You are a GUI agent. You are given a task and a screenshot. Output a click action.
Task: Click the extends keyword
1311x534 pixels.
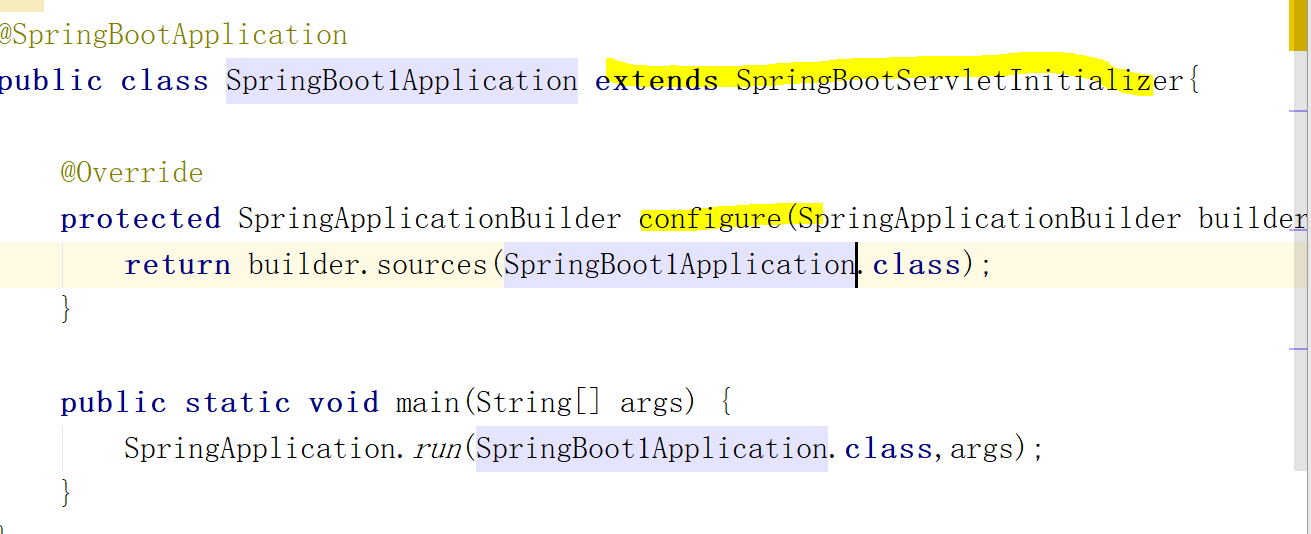pyautogui.click(x=656, y=81)
